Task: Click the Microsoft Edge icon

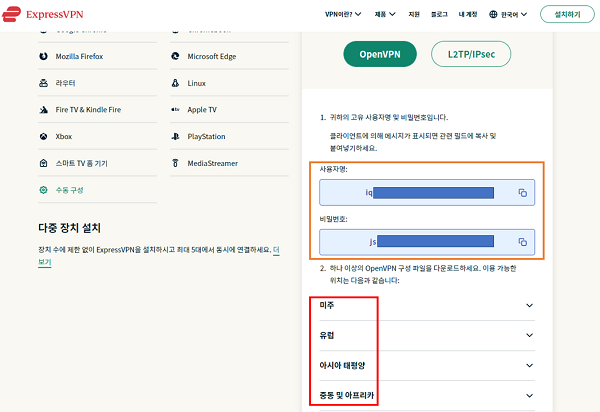Action: coord(175,56)
